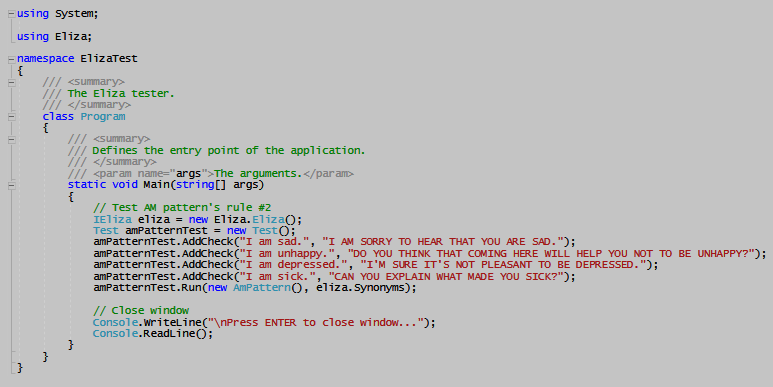Click the 'string[]' parameter type
The width and height of the screenshot is (773, 387).
pos(201,185)
